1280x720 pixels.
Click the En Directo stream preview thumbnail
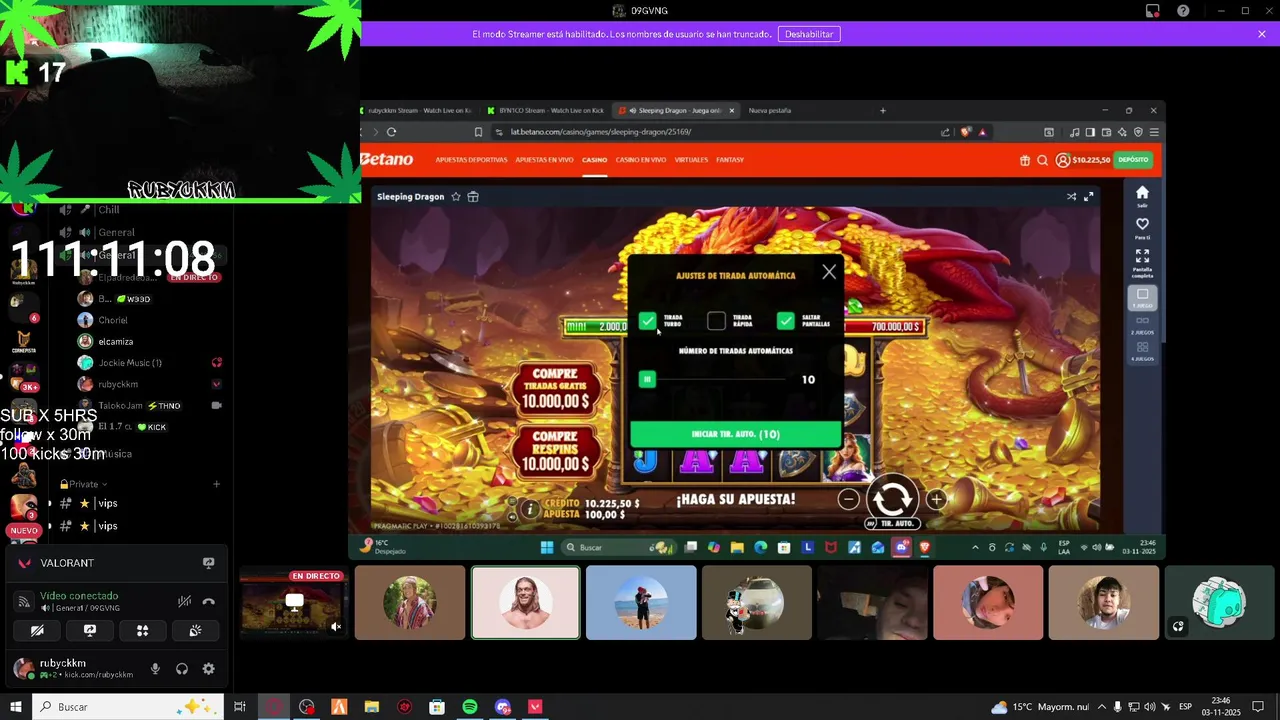click(294, 603)
